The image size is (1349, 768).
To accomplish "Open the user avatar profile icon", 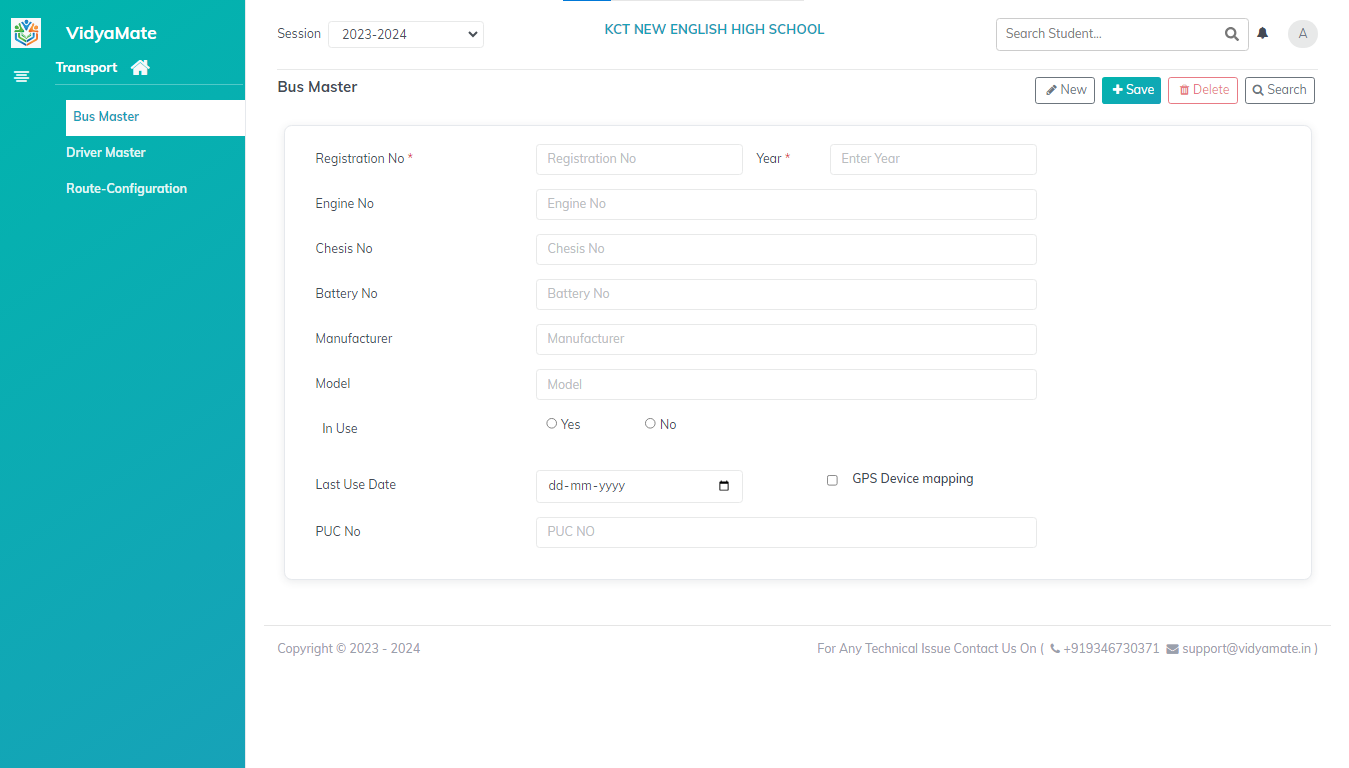I will [x=1302, y=34].
